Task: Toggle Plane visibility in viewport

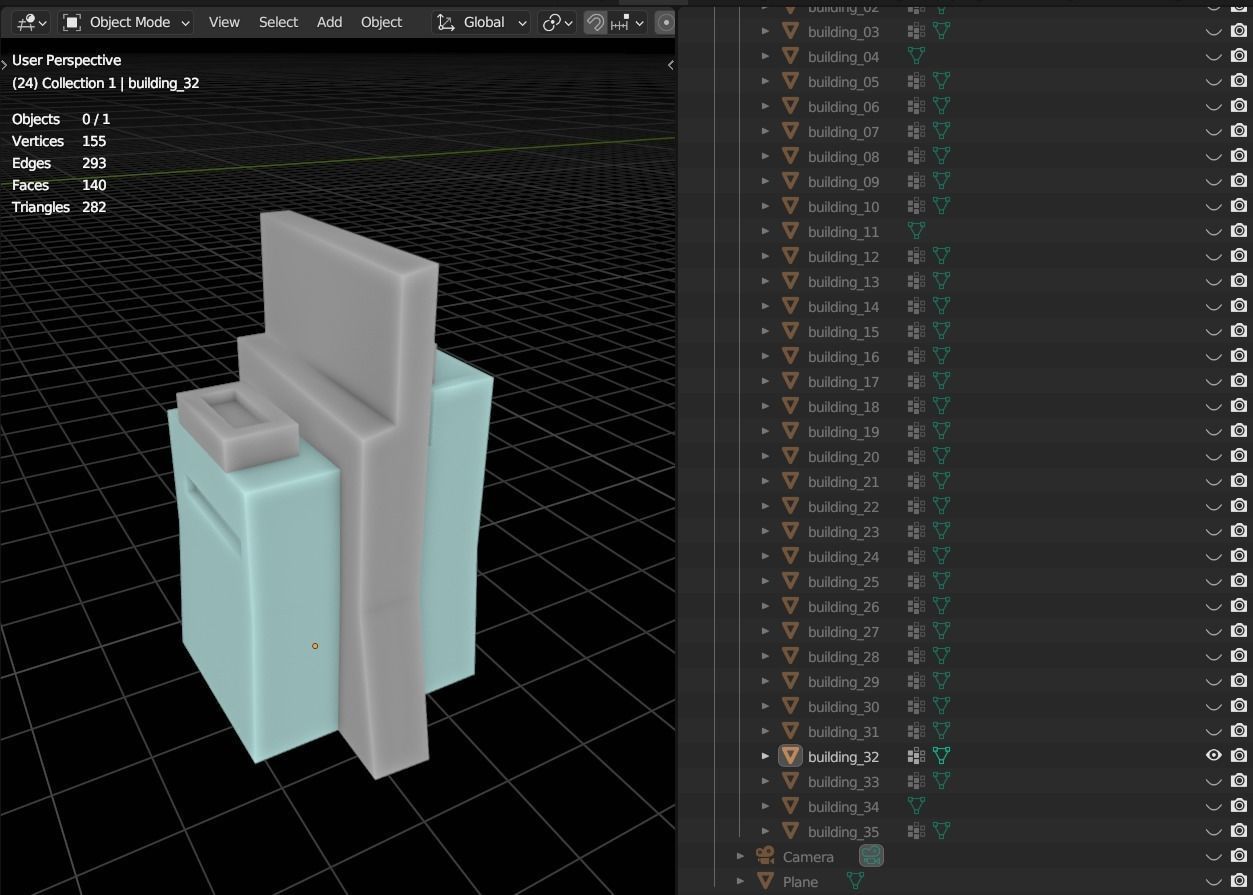Action: click(1213, 881)
